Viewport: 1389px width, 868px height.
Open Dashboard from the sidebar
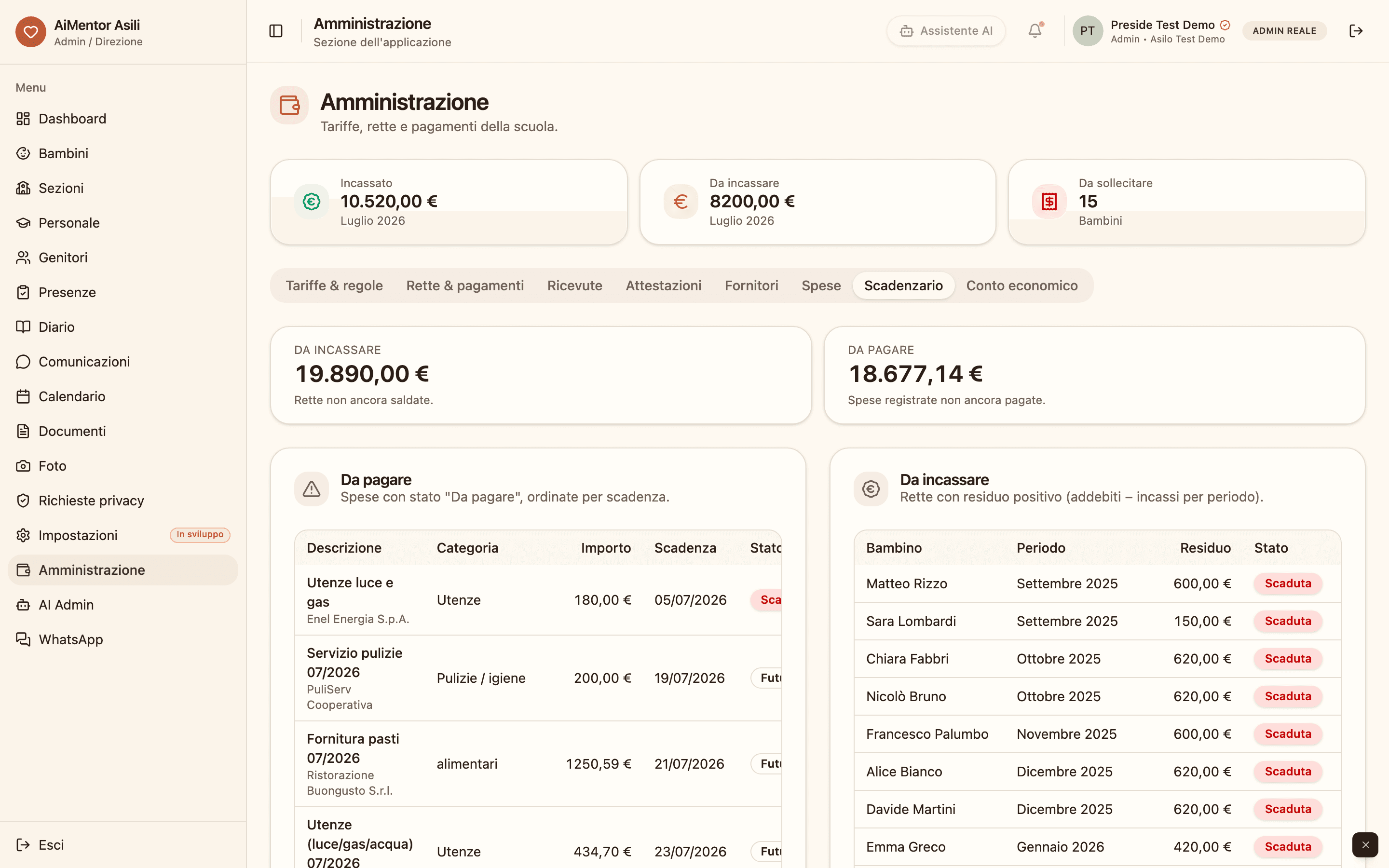coord(123,119)
